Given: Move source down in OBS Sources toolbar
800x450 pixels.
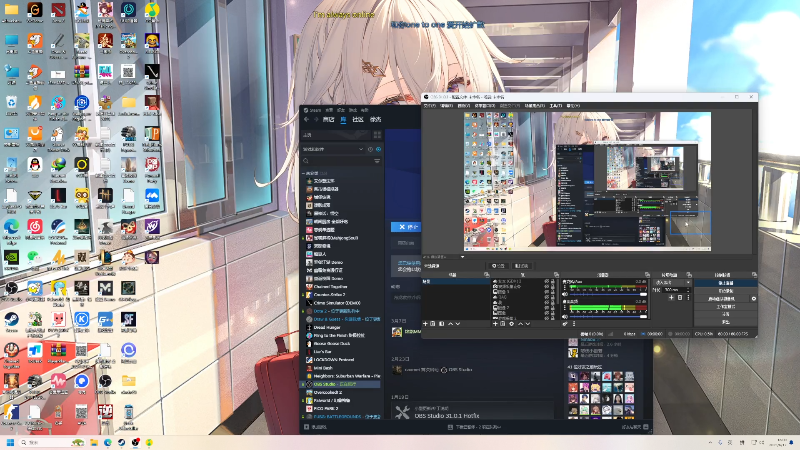Looking at the screenshot, I should coord(528,323).
